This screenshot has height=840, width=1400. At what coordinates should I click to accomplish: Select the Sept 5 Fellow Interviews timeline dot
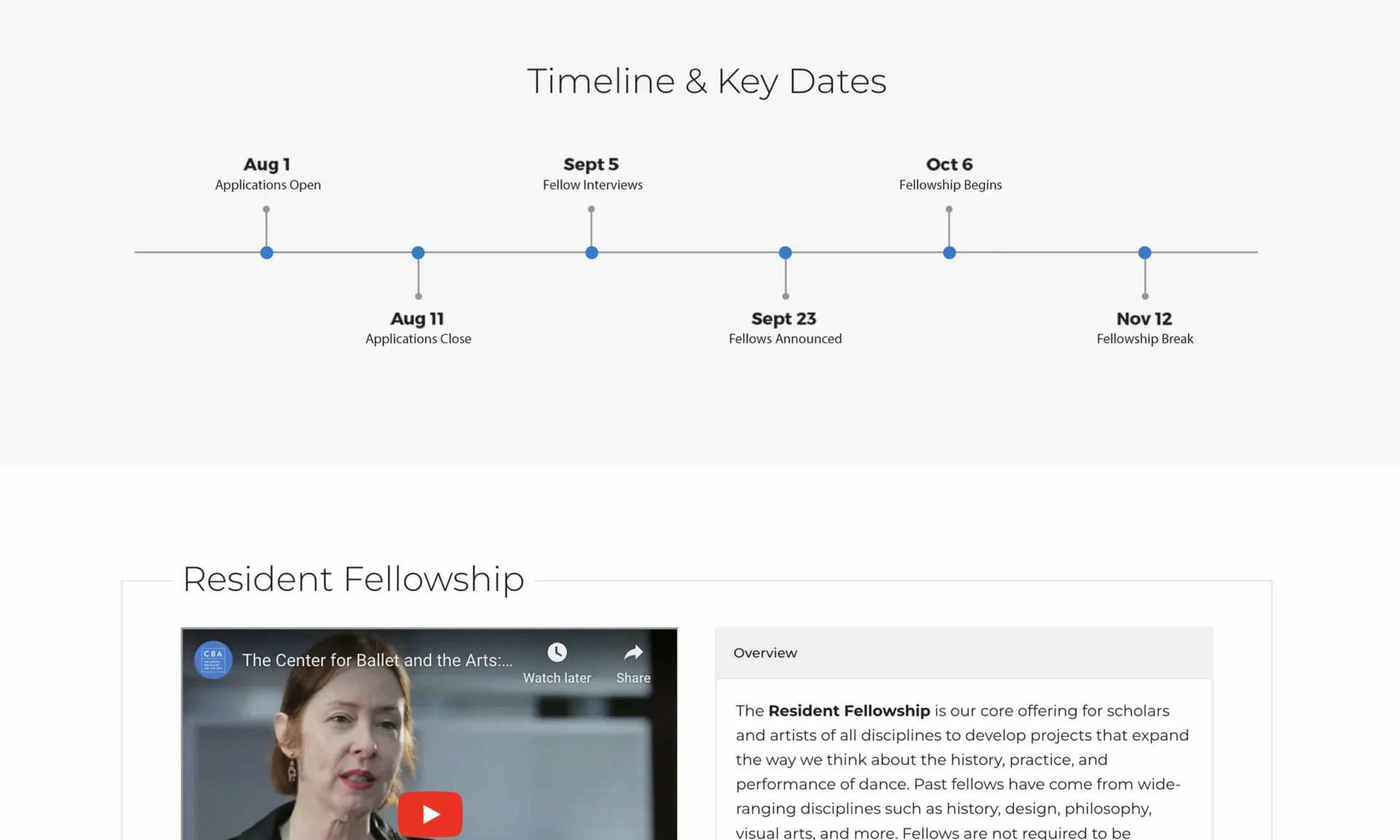[x=591, y=252]
